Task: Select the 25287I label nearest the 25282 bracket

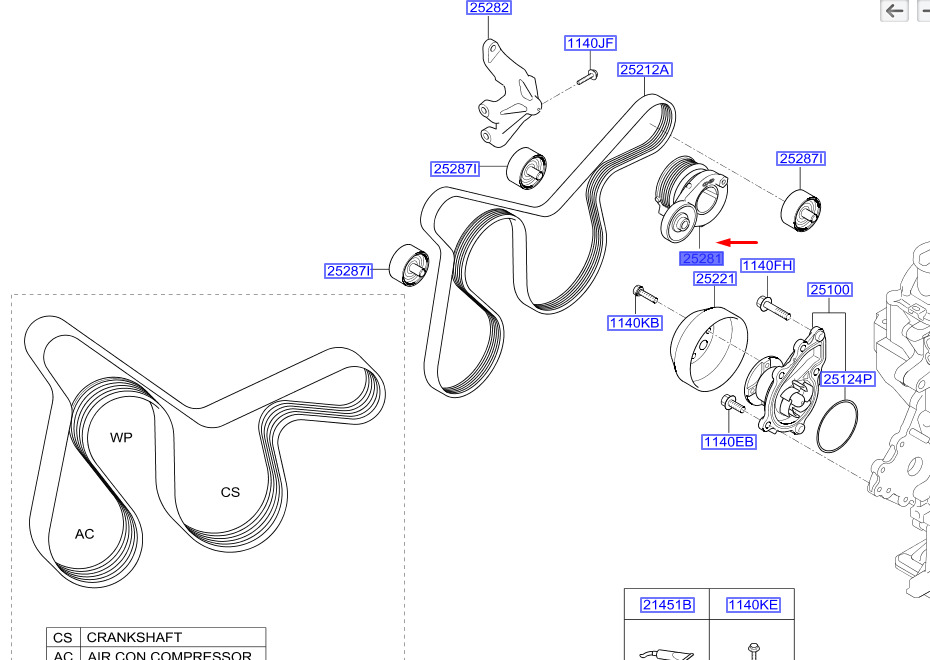Action: (455, 169)
